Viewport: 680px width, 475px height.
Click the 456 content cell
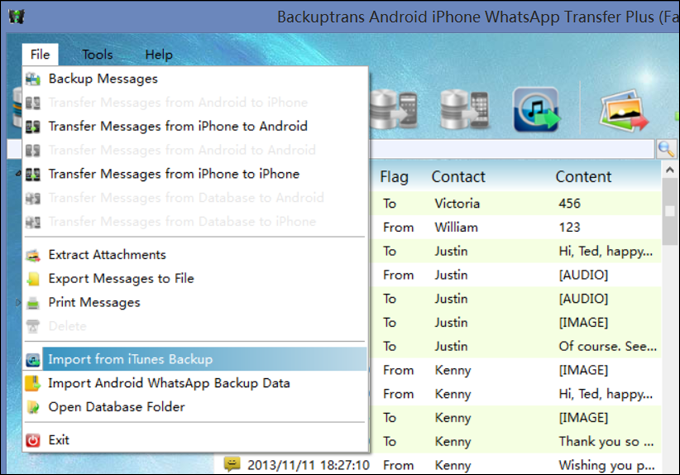(x=569, y=203)
